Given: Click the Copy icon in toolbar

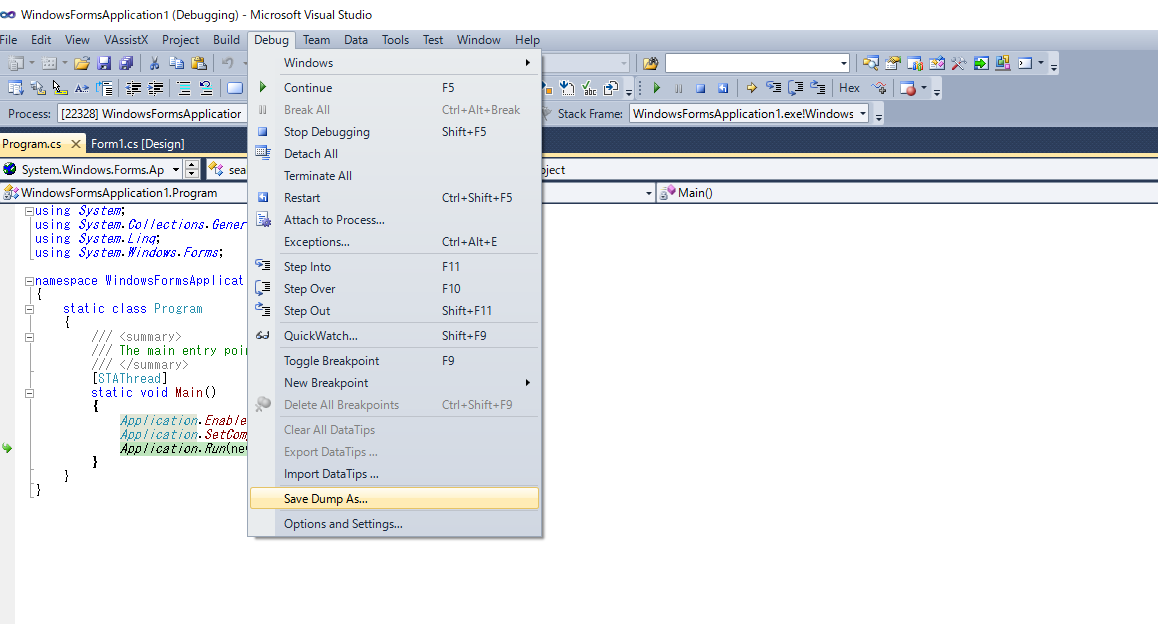Looking at the screenshot, I should tap(177, 64).
